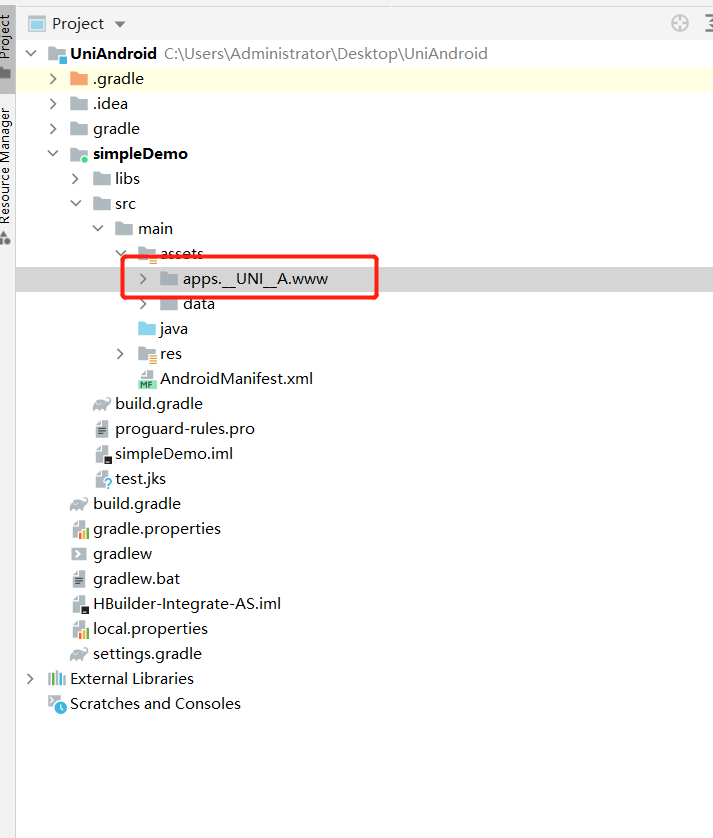The height and width of the screenshot is (838, 713).
Task: Expand the .idea folder
Action: [53, 104]
